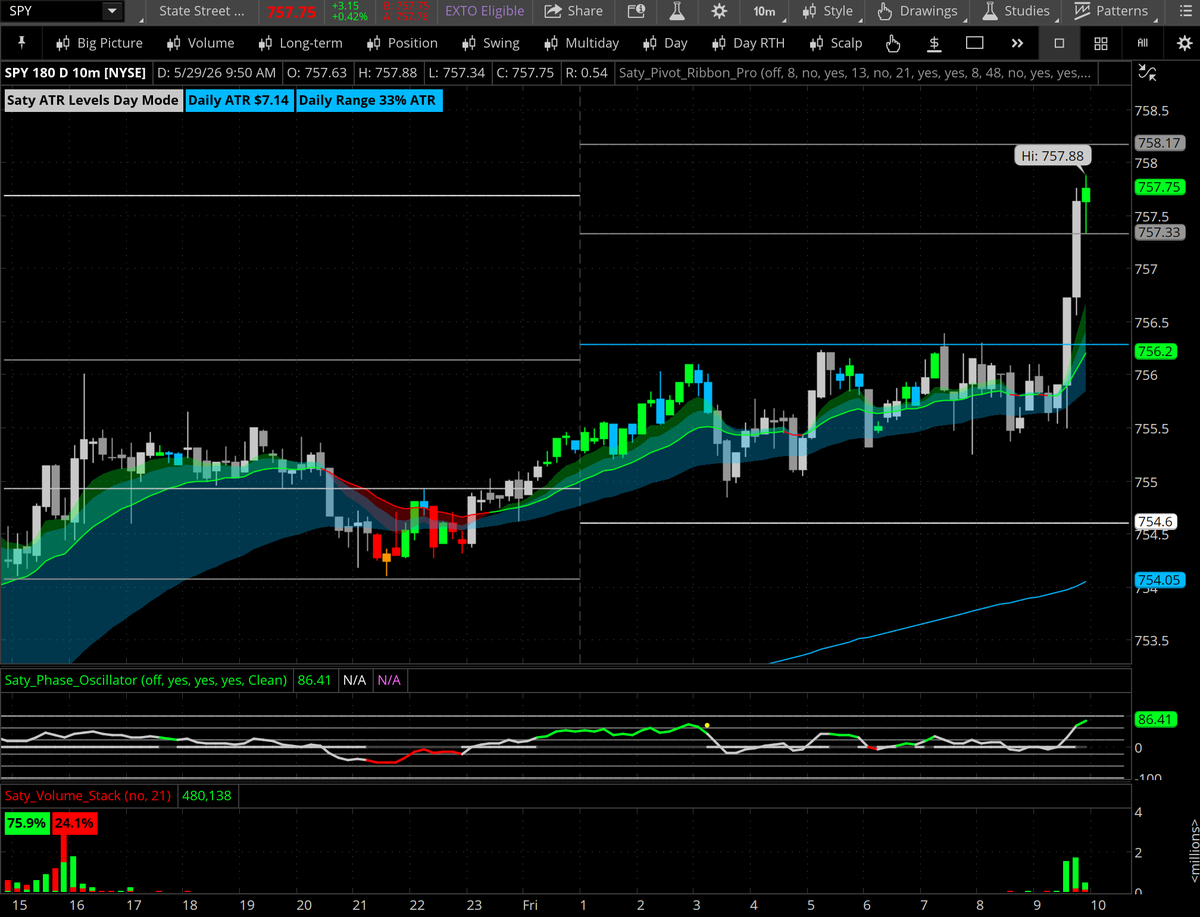Apply the Swing chart style
Image resolution: width=1200 pixels, height=917 pixels.
(491, 43)
